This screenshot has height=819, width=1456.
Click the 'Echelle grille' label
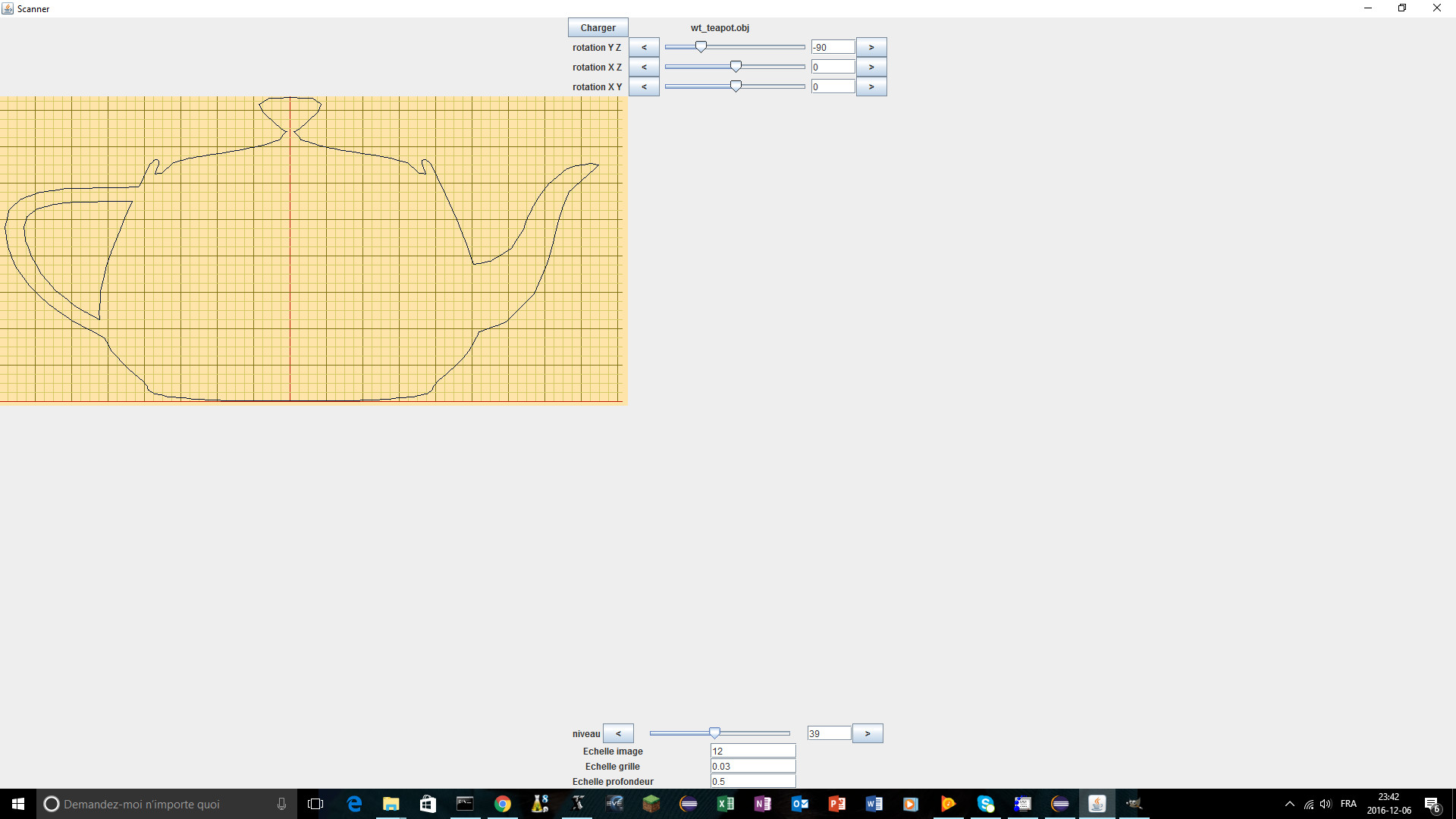click(613, 767)
